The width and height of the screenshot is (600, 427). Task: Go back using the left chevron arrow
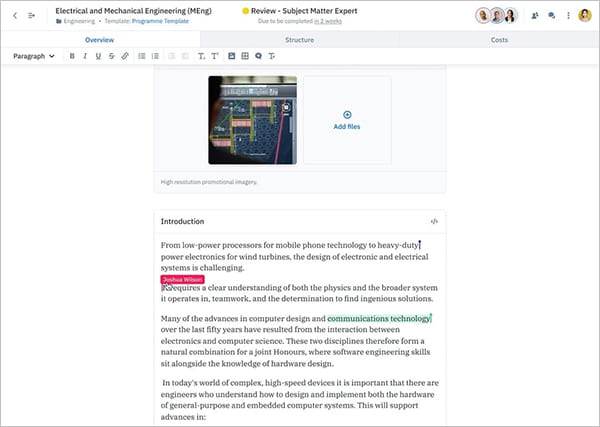pyautogui.click(x=15, y=16)
